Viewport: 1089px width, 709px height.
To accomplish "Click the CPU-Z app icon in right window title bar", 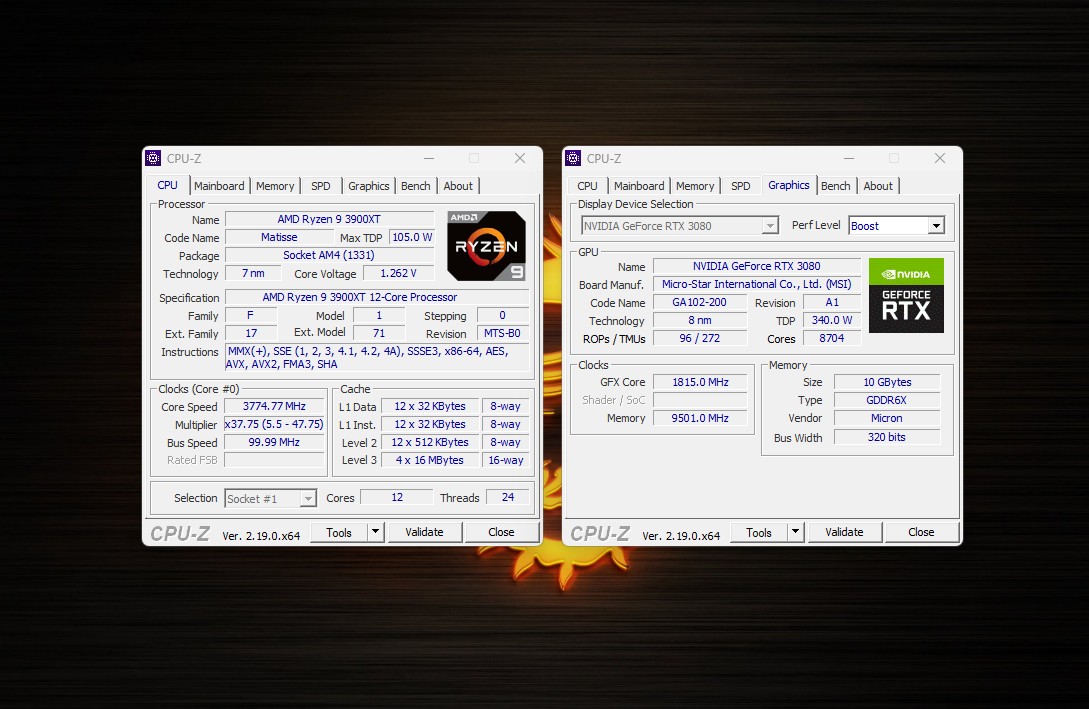I will pyautogui.click(x=573, y=158).
